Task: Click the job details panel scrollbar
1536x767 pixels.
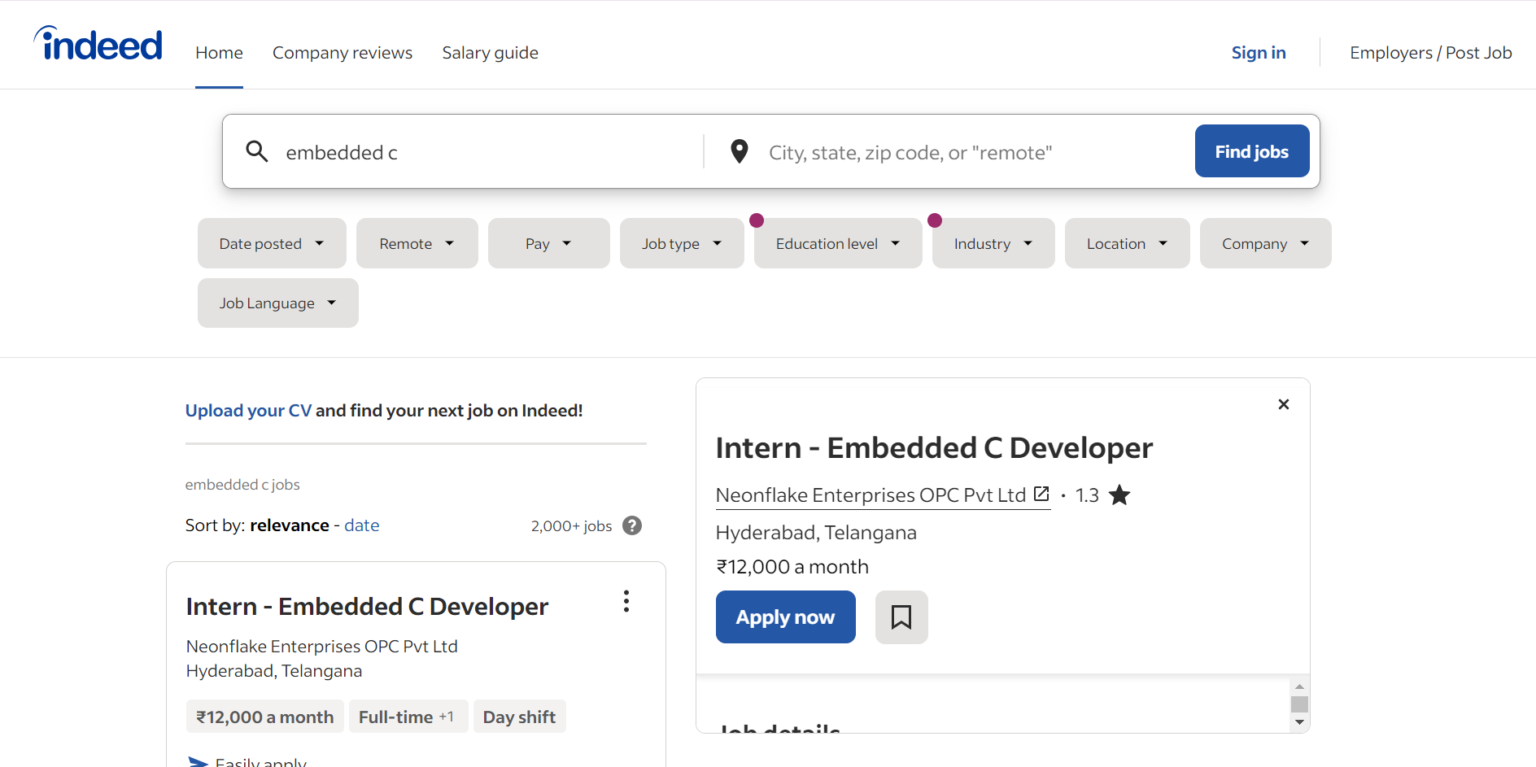Action: tap(1300, 703)
